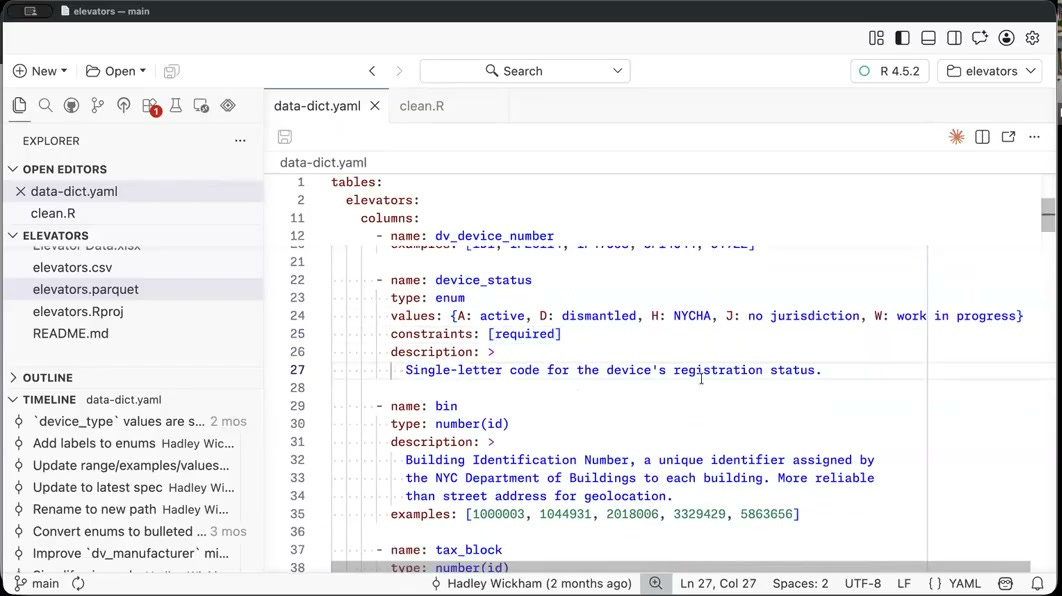1062x596 pixels.
Task: Open Explorer panel ellipsis menu
Action: 240,141
